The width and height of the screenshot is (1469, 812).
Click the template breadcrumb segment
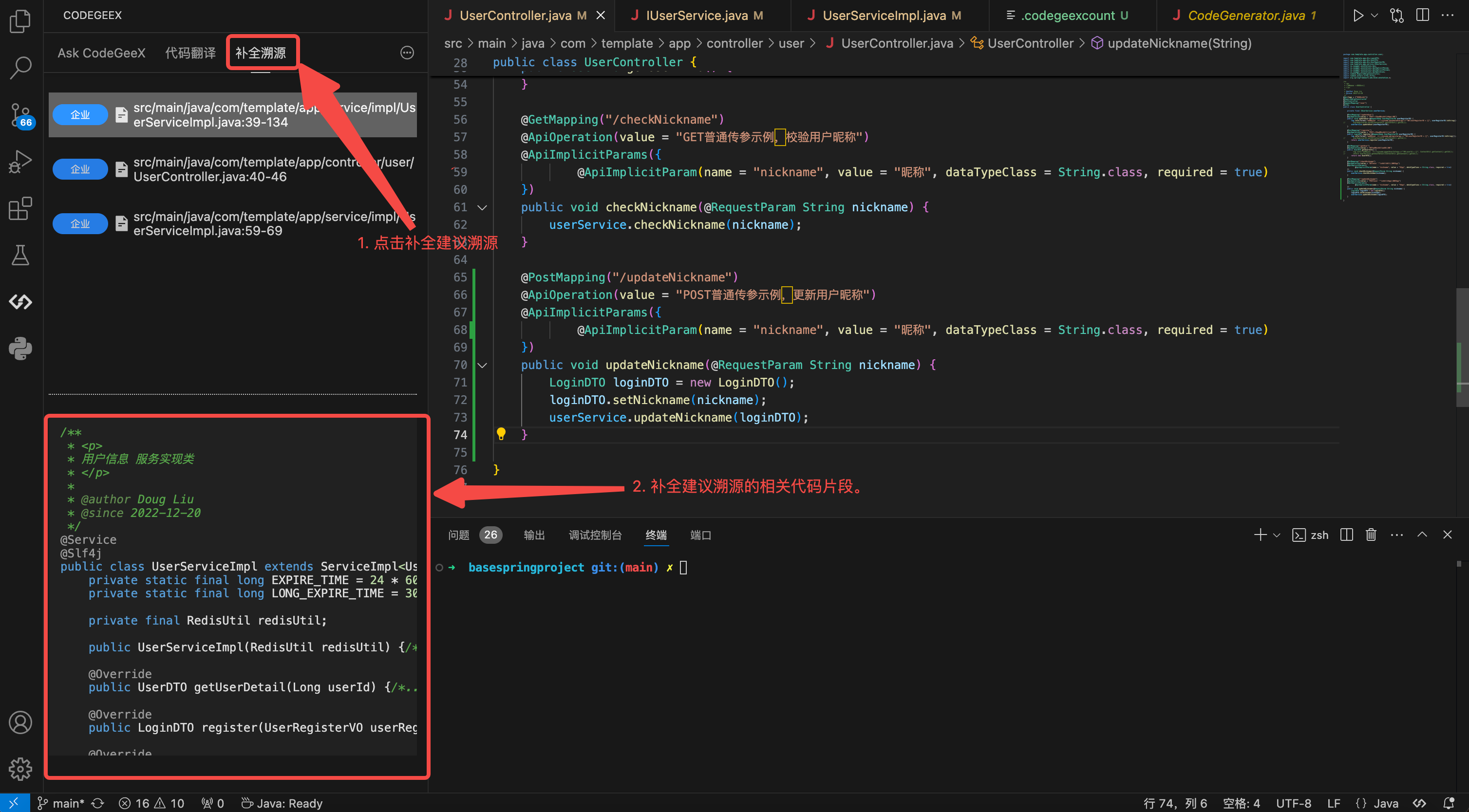pyautogui.click(x=626, y=43)
